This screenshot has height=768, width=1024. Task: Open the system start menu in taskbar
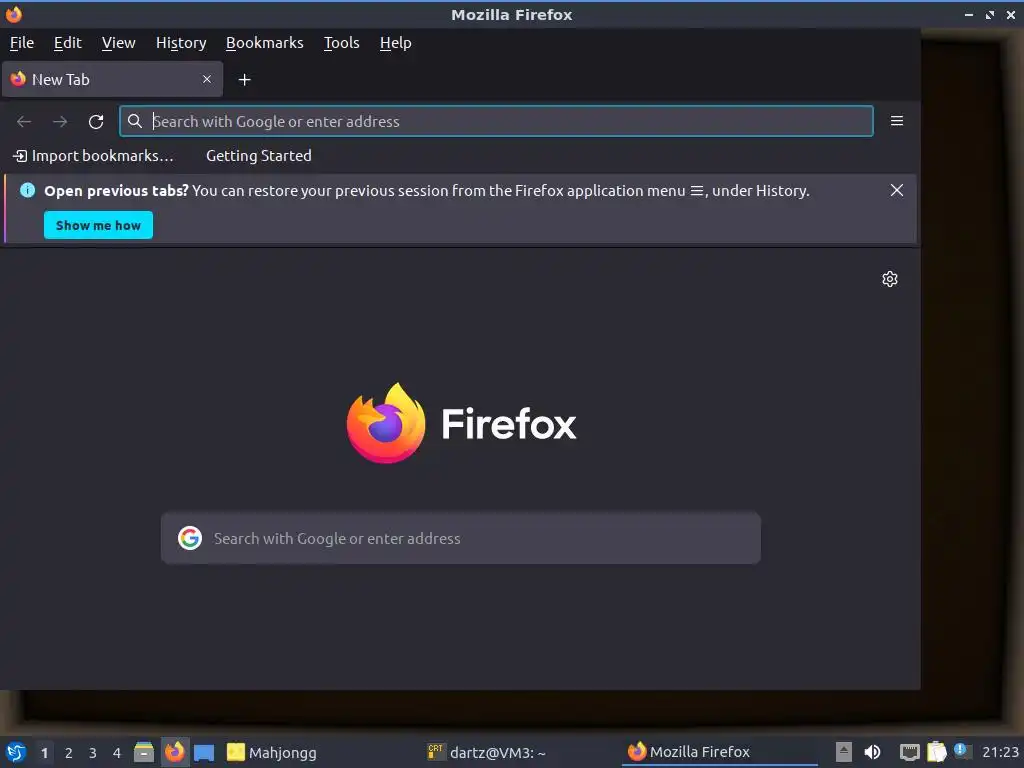[x=16, y=752]
